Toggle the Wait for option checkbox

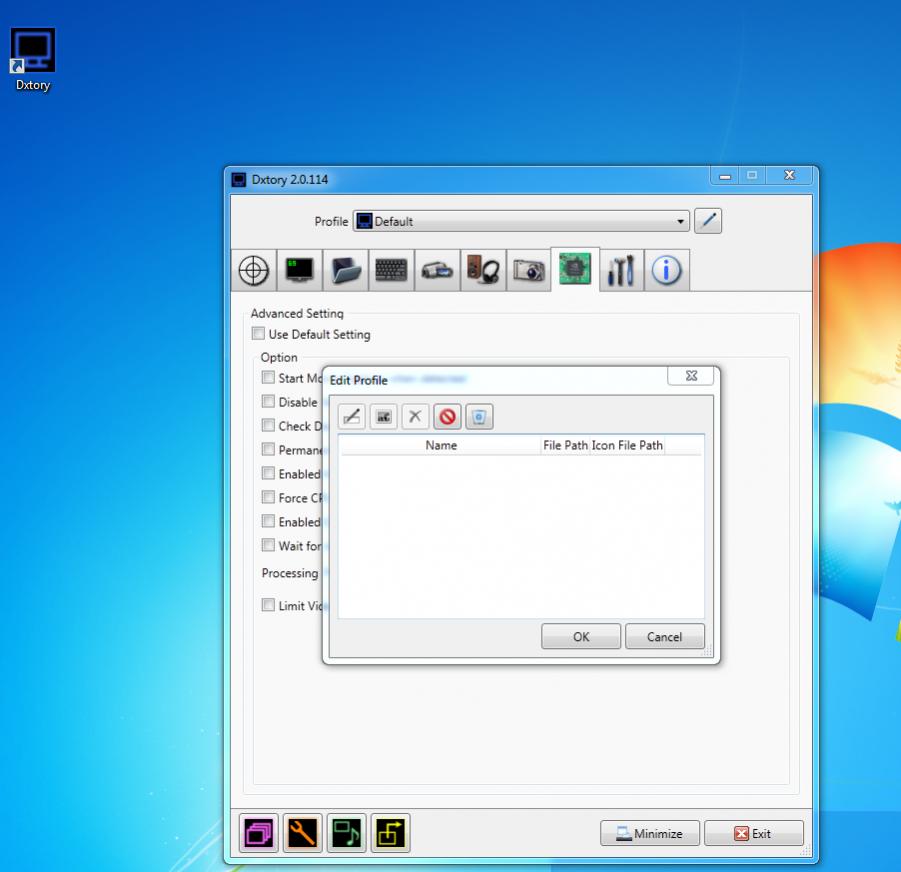[x=268, y=545]
